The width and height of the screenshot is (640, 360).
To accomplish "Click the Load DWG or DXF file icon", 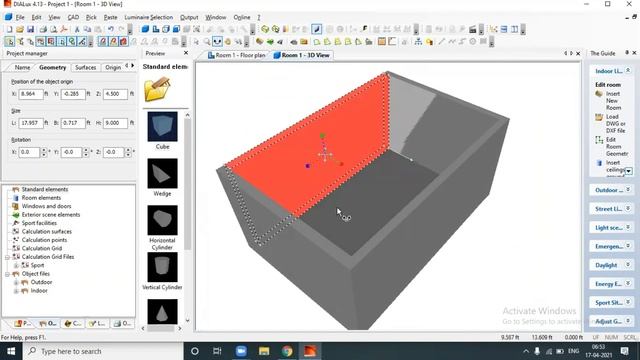I will click(599, 117).
